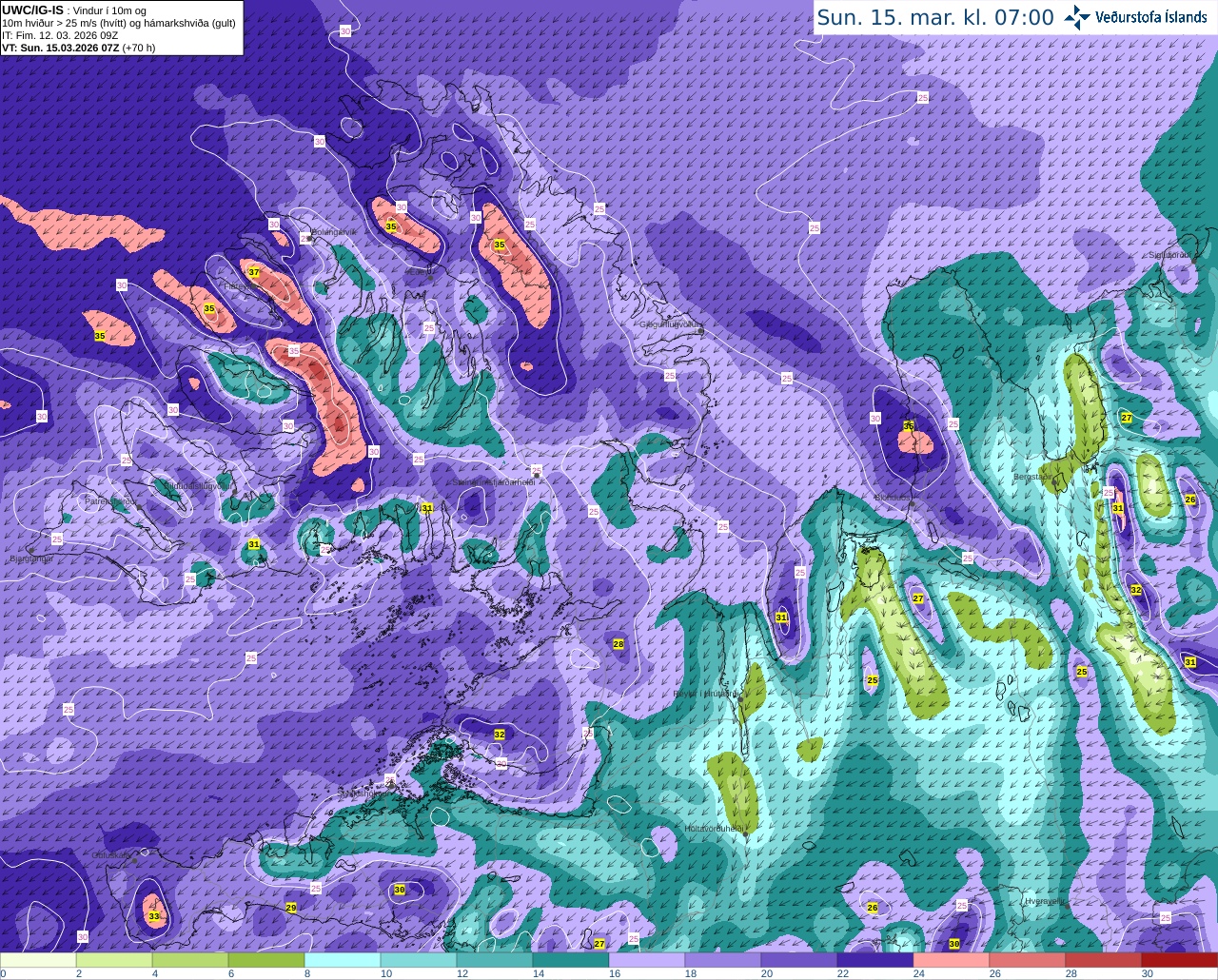Click the medium purple 20–22 m/s legend swatch
Viewport: 1218px width, 980px height.
pyautogui.click(x=799, y=960)
